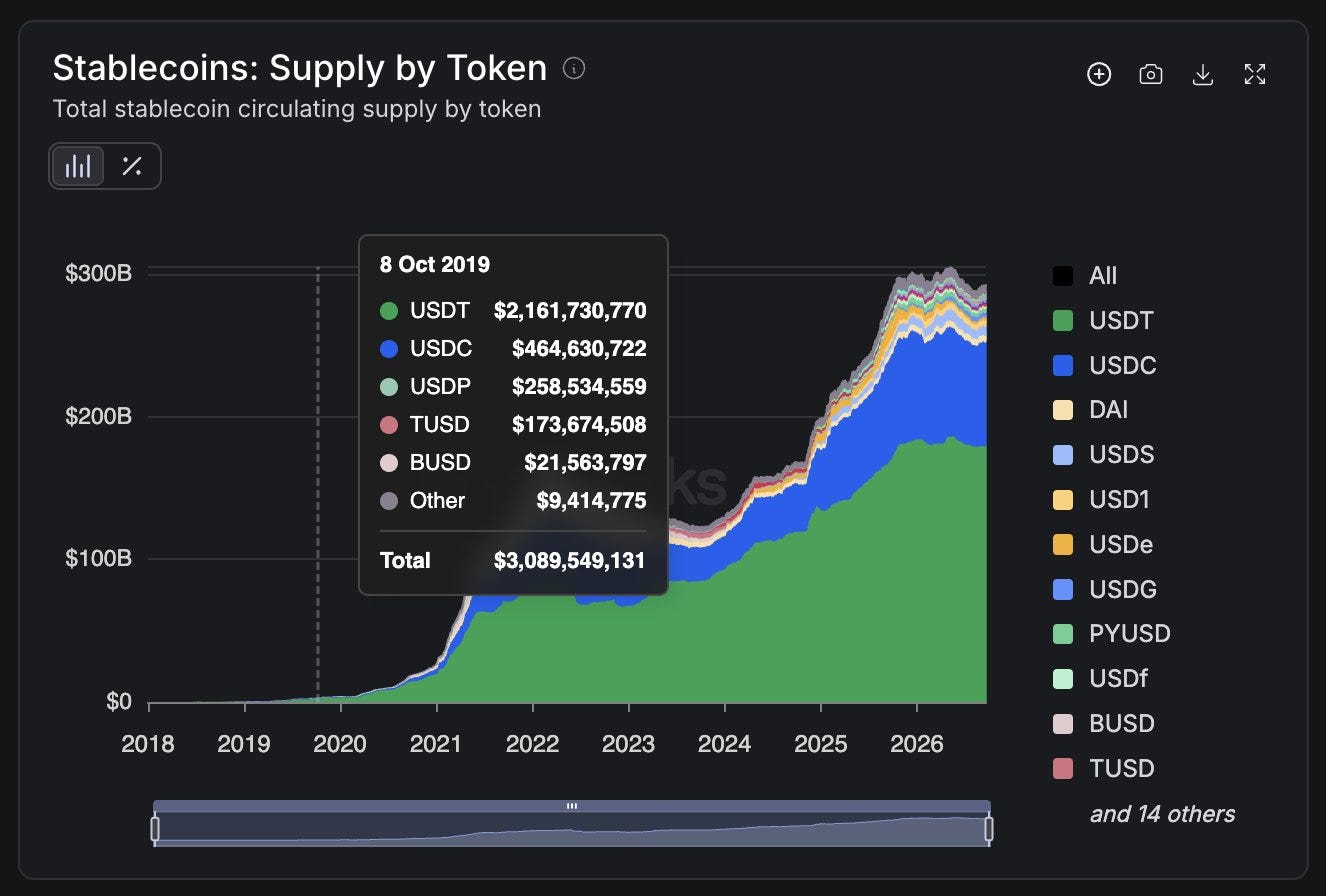Click the info icon beside the chart title

pos(574,68)
